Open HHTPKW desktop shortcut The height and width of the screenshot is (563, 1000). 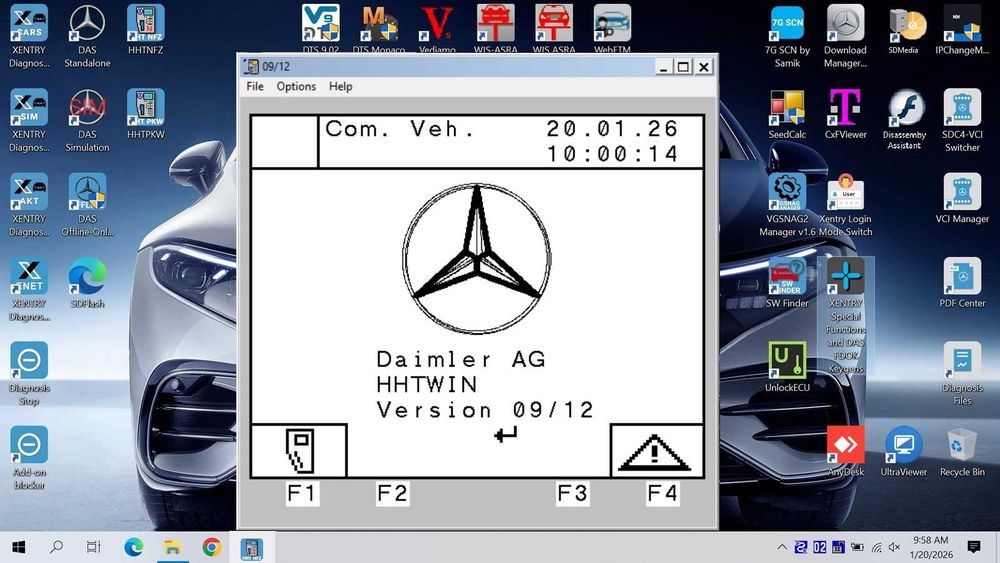[145, 113]
